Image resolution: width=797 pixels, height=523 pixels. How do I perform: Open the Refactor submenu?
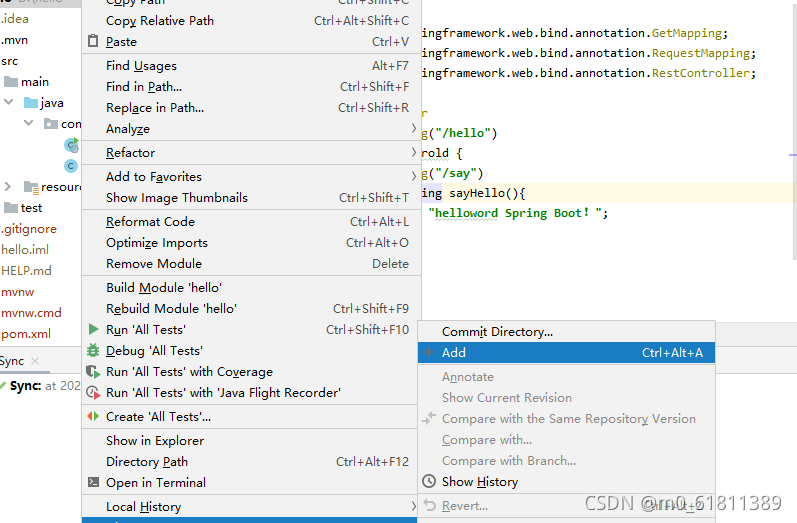[251, 152]
